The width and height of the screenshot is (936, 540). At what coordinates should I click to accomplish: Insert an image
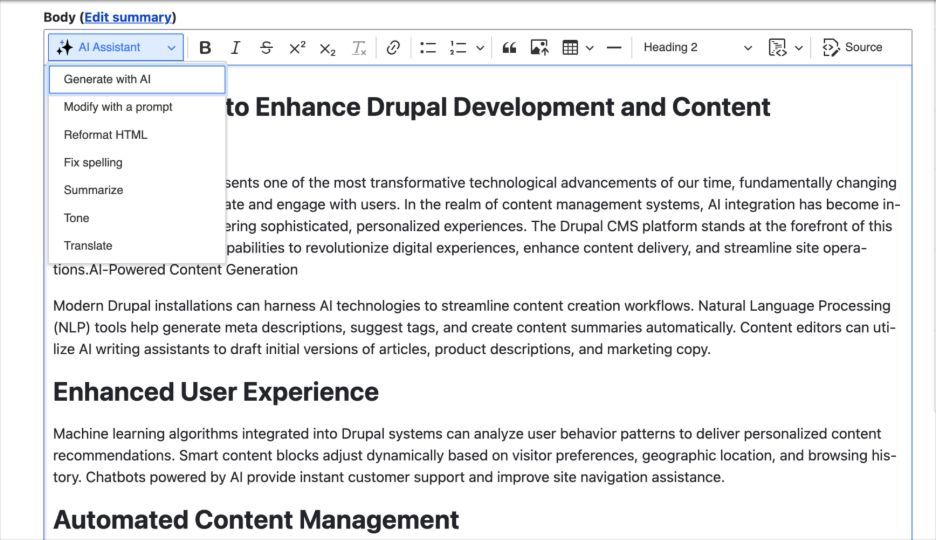pos(540,47)
